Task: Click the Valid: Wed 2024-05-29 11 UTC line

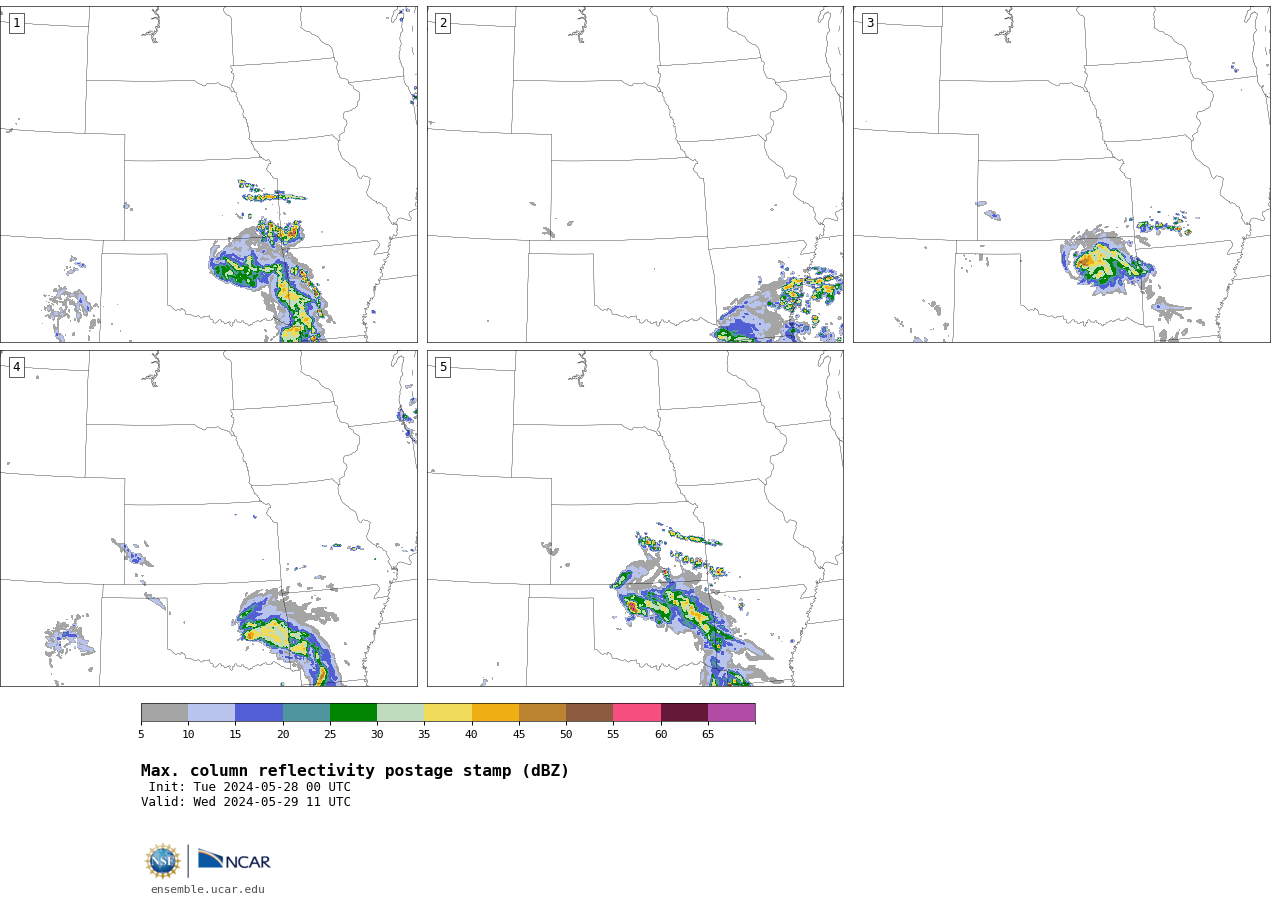Action: [246, 802]
